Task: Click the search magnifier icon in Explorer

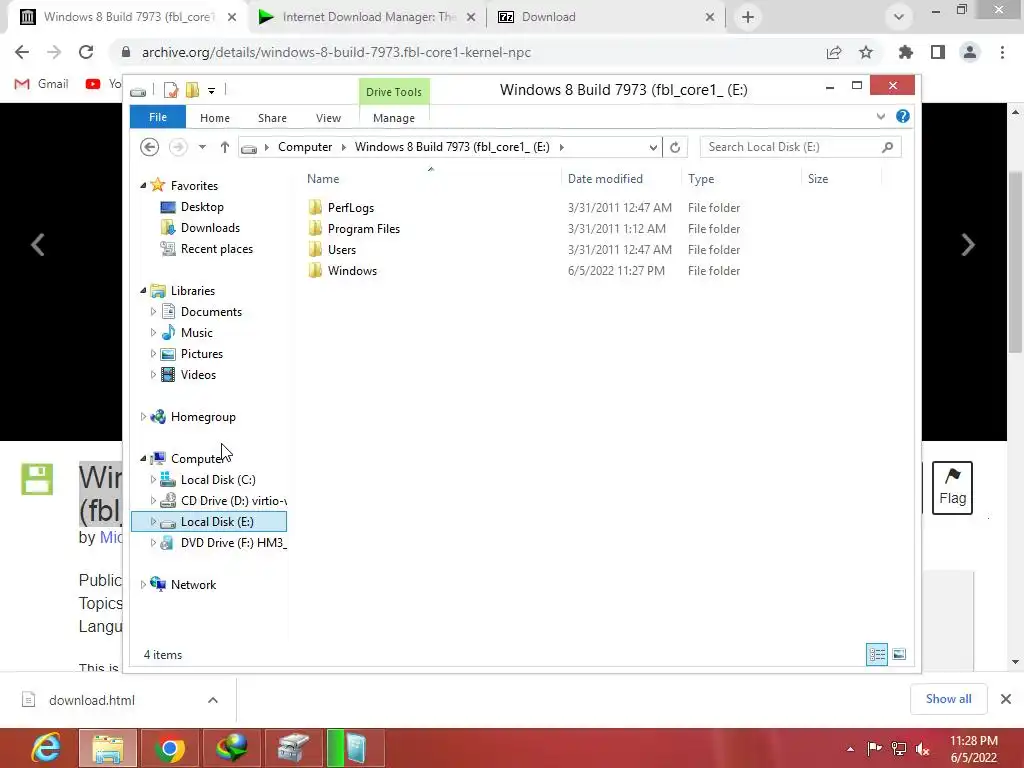Action: [x=887, y=147]
